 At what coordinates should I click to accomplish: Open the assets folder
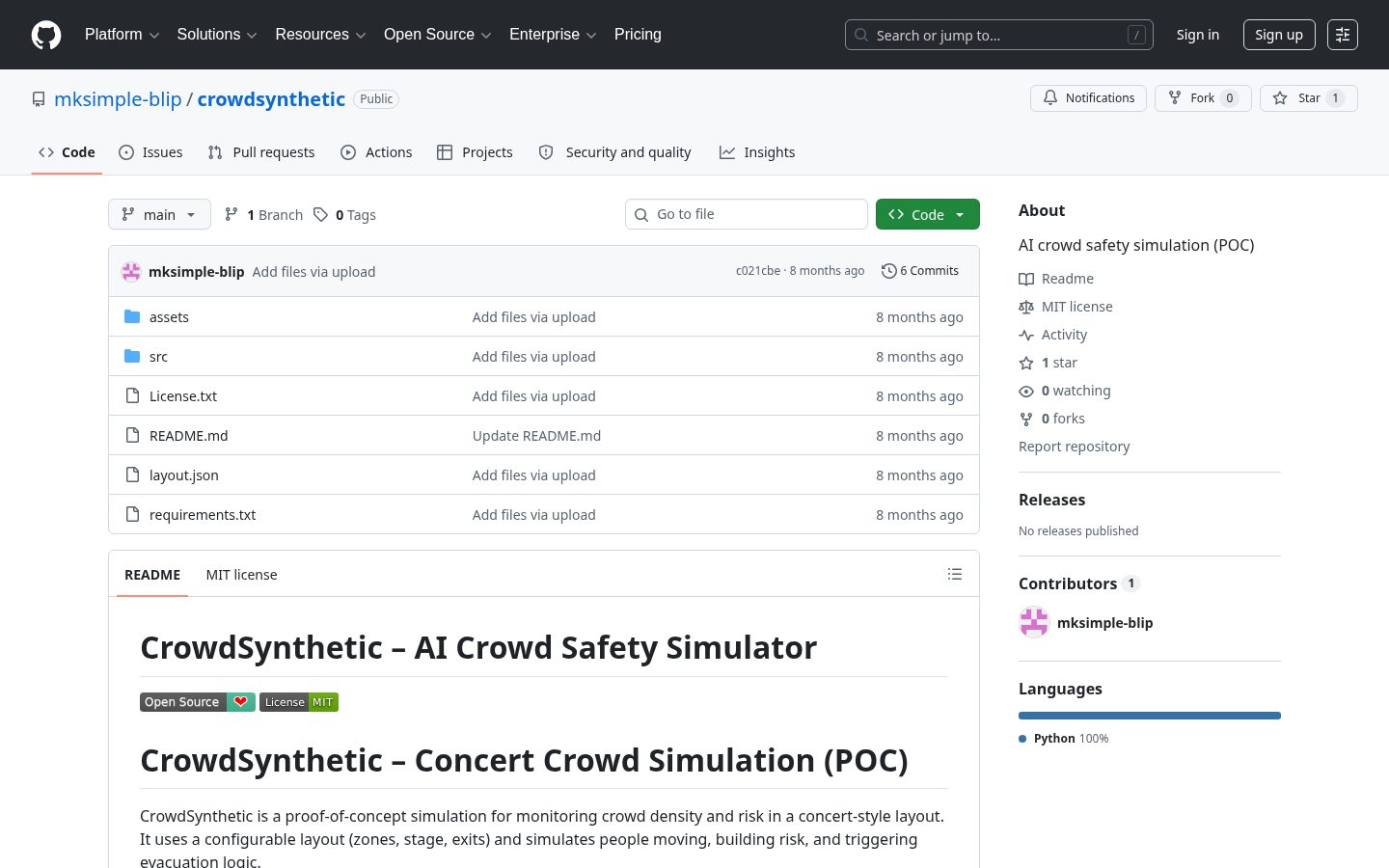click(169, 317)
